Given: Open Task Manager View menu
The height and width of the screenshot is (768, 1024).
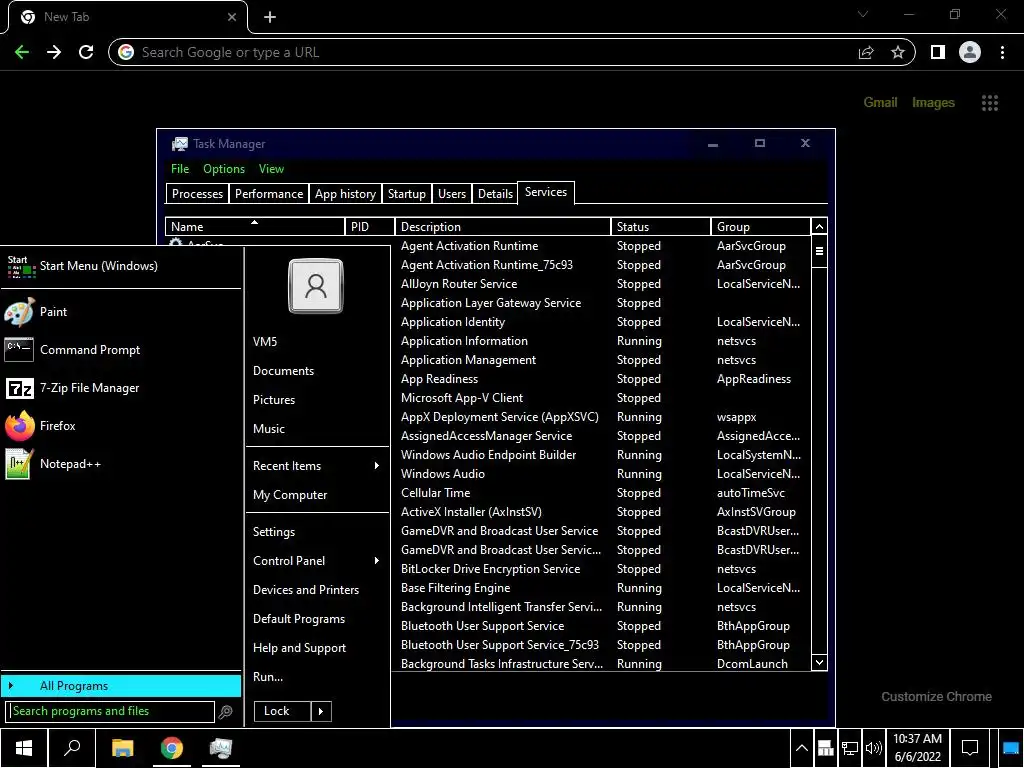Looking at the screenshot, I should click(x=271, y=168).
